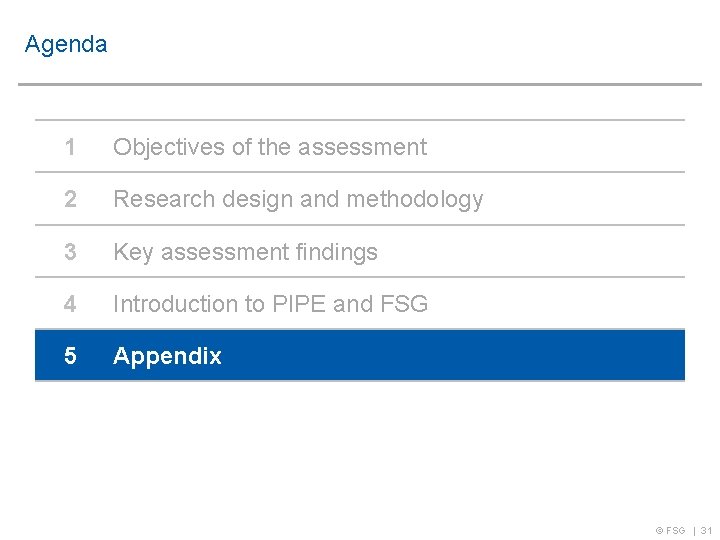Click the thin line above agenda item 1
The height and width of the screenshot is (540, 720).
coord(360,120)
